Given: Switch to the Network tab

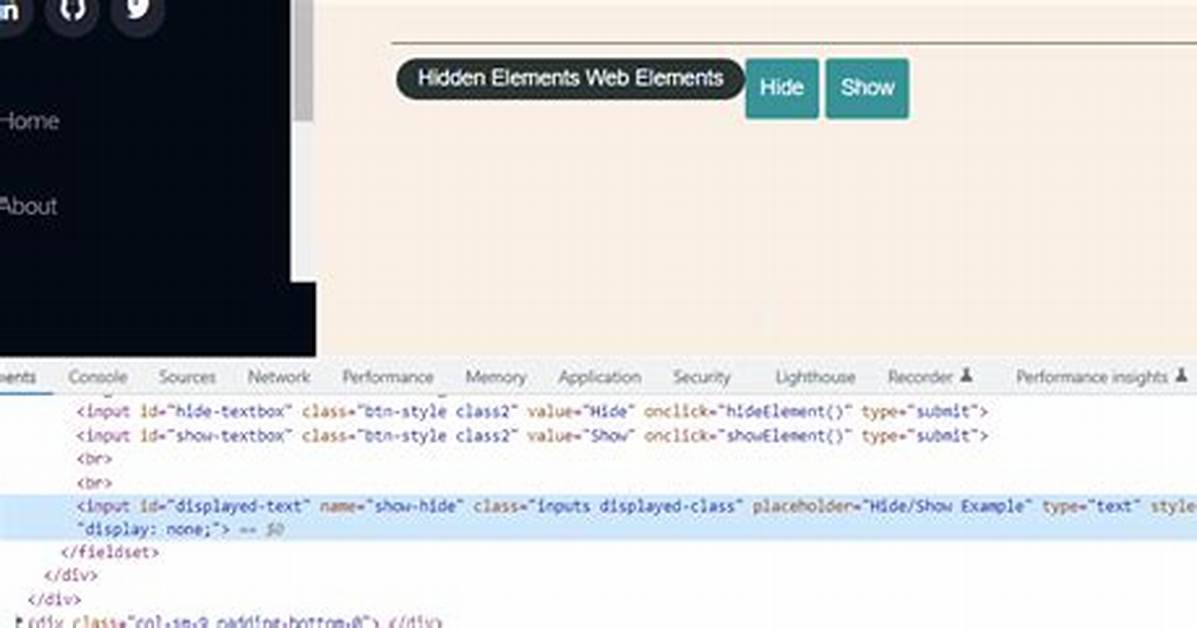Looking at the screenshot, I should coord(279,377).
